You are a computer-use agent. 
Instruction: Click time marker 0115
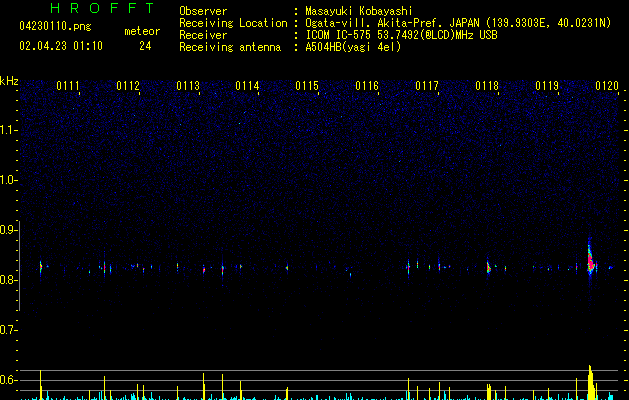click(x=307, y=86)
